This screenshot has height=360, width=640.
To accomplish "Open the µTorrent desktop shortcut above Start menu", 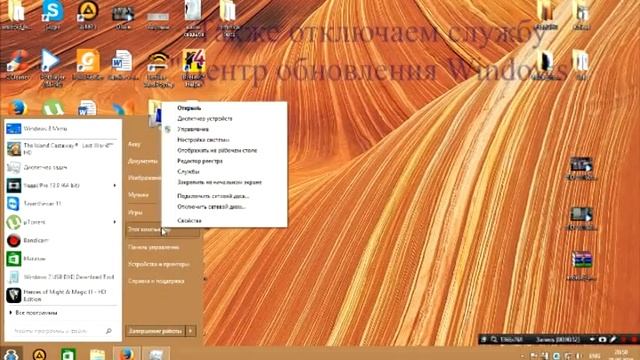I will coord(53,108).
